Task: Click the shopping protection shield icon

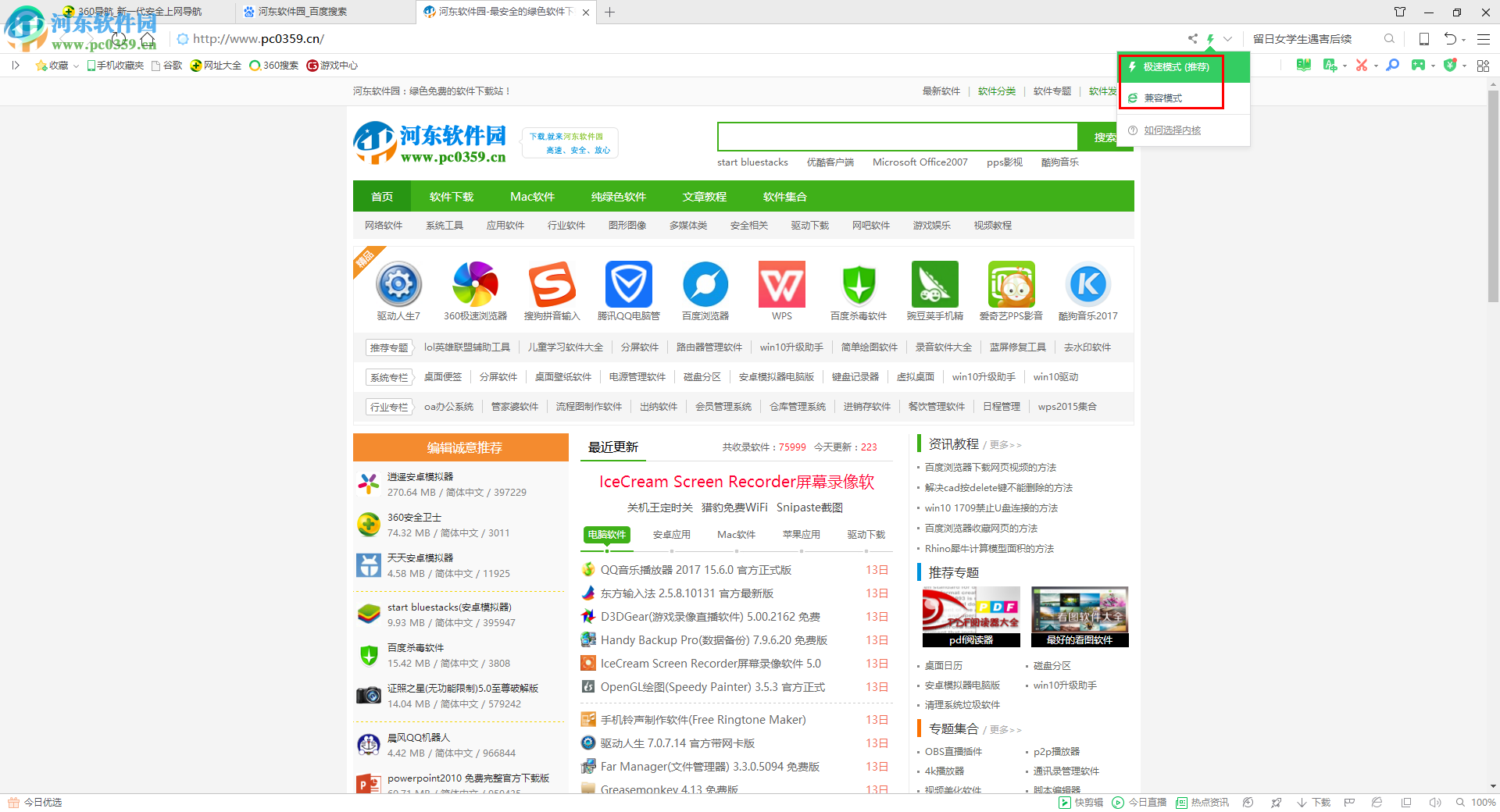Action: coord(1451,66)
